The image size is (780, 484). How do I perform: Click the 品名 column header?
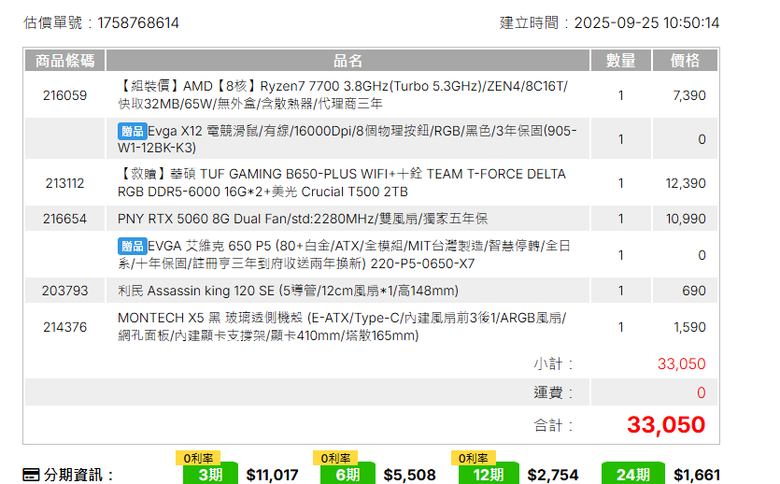click(x=348, y=61)
